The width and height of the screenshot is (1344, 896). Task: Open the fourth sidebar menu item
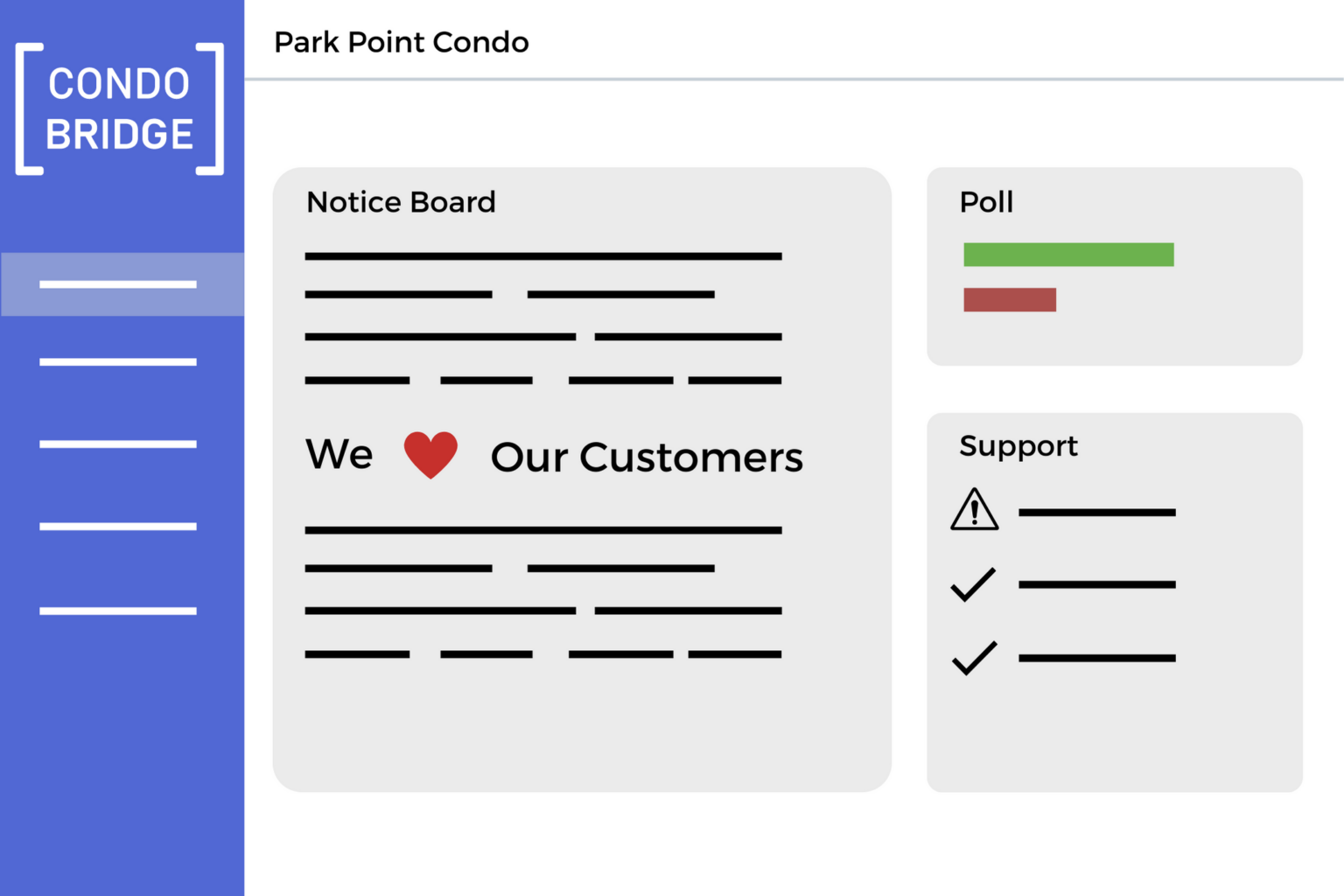point(118,527)
